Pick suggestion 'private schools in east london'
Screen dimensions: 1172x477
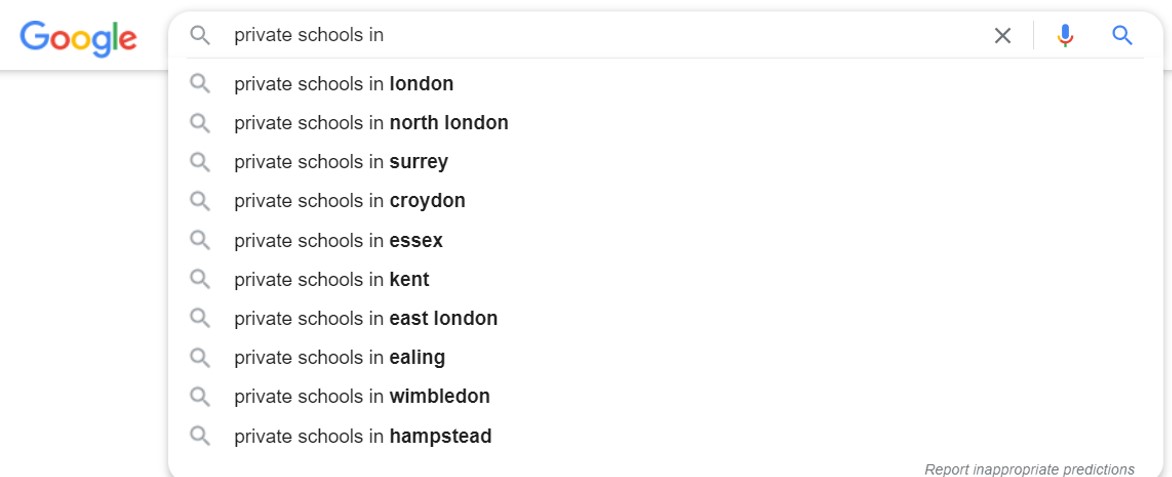[x=665, y=318]
